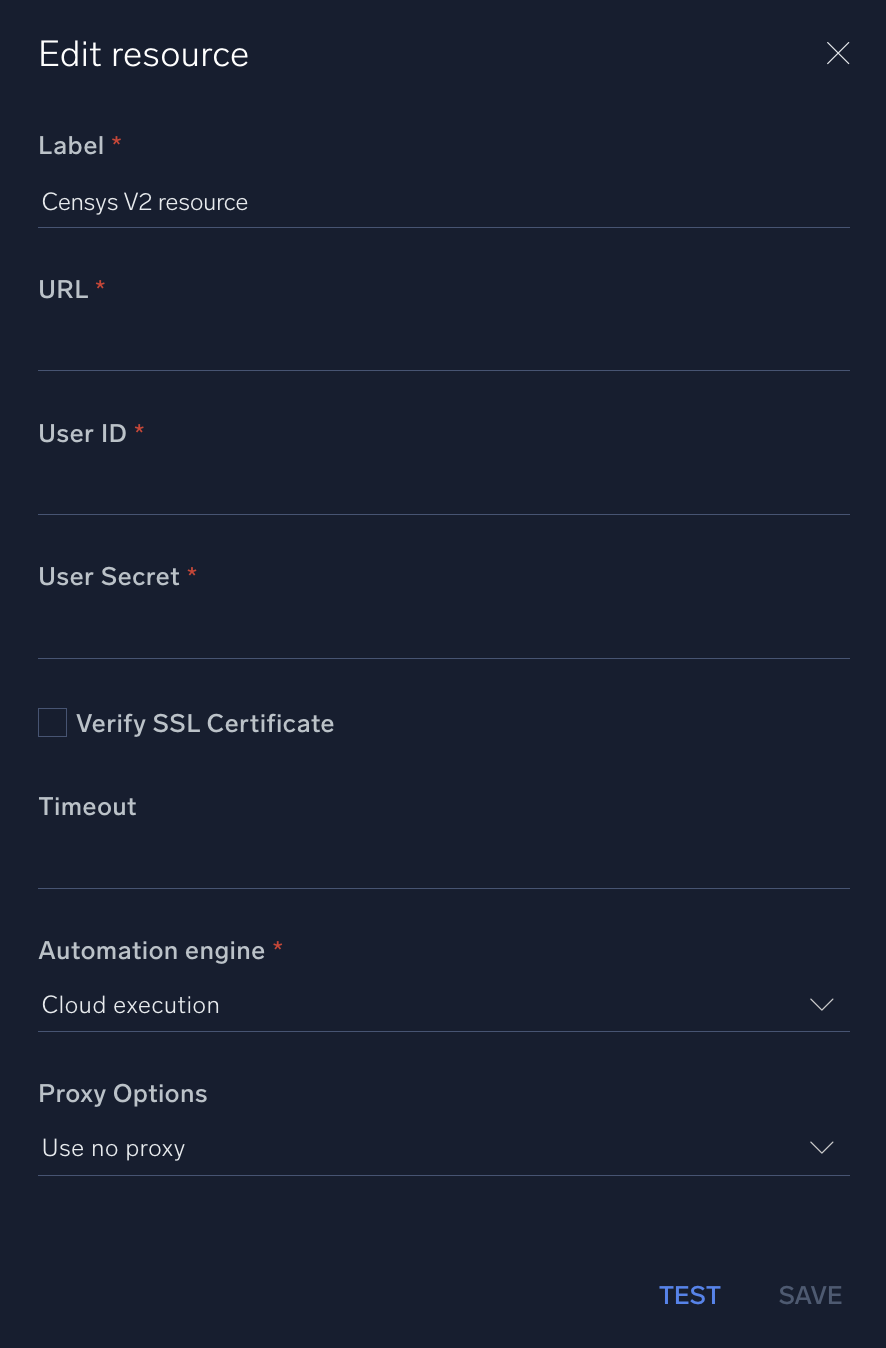The image size is (886, 1348).
Task: Click the URL required asterisk
Action: pyautogui.click(x=100, y=286)
